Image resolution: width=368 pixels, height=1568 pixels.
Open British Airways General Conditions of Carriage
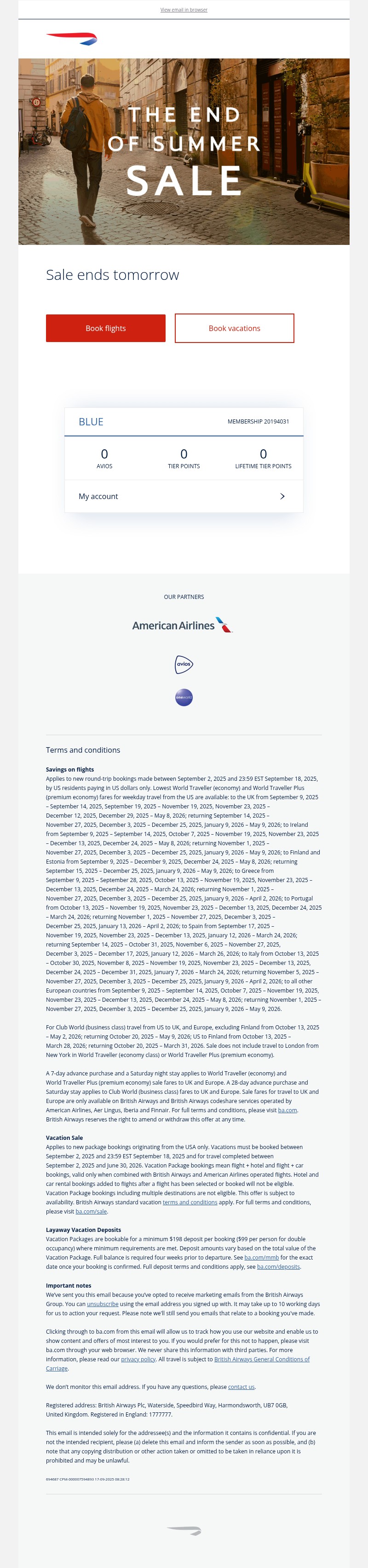pos(262,1359)
